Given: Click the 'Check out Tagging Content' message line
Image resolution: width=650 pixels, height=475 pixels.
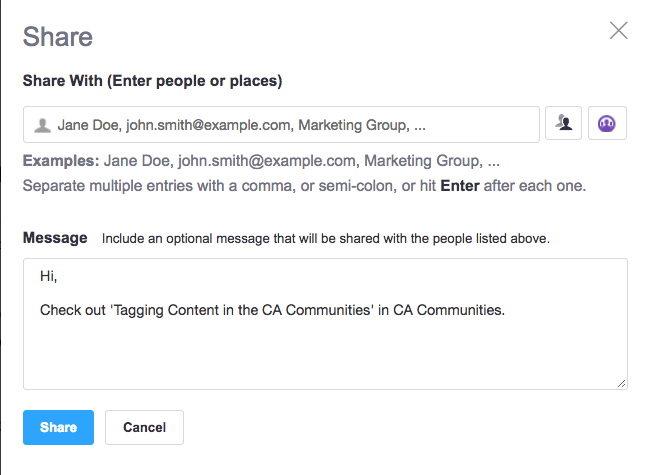Looking at the screenshot, I should pyautogui.click(x=272, y=310).
